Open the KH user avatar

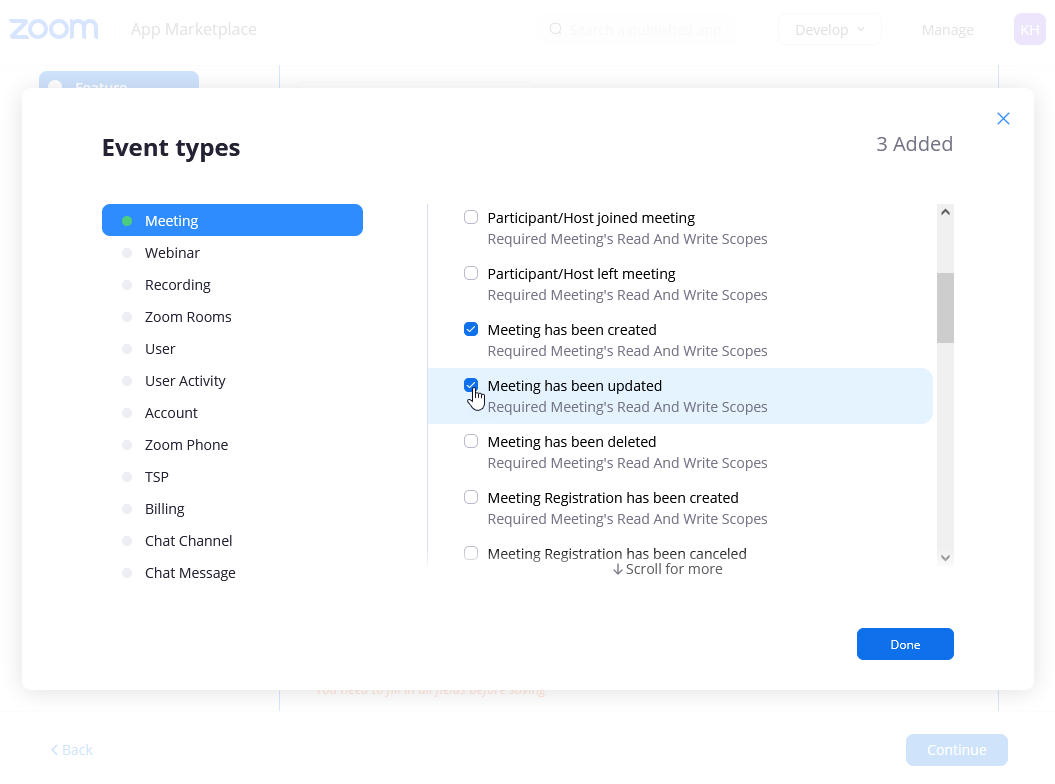click(1029, 29)
